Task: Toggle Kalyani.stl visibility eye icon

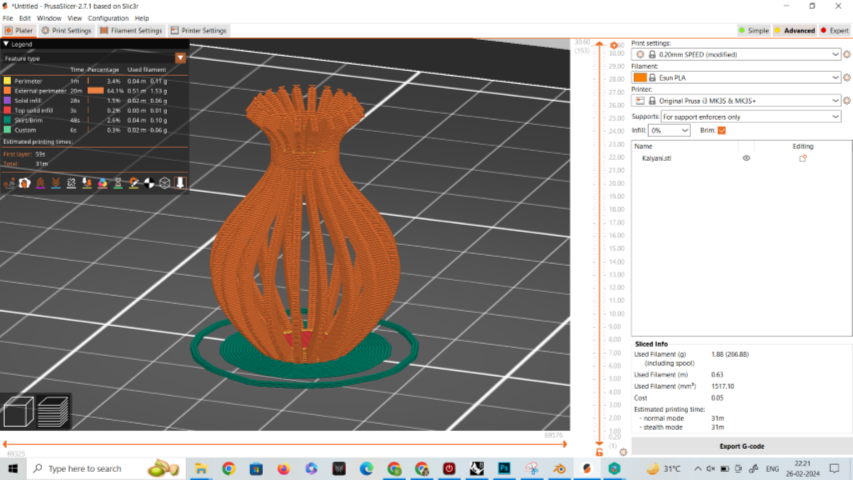Action: coord(746,158)
